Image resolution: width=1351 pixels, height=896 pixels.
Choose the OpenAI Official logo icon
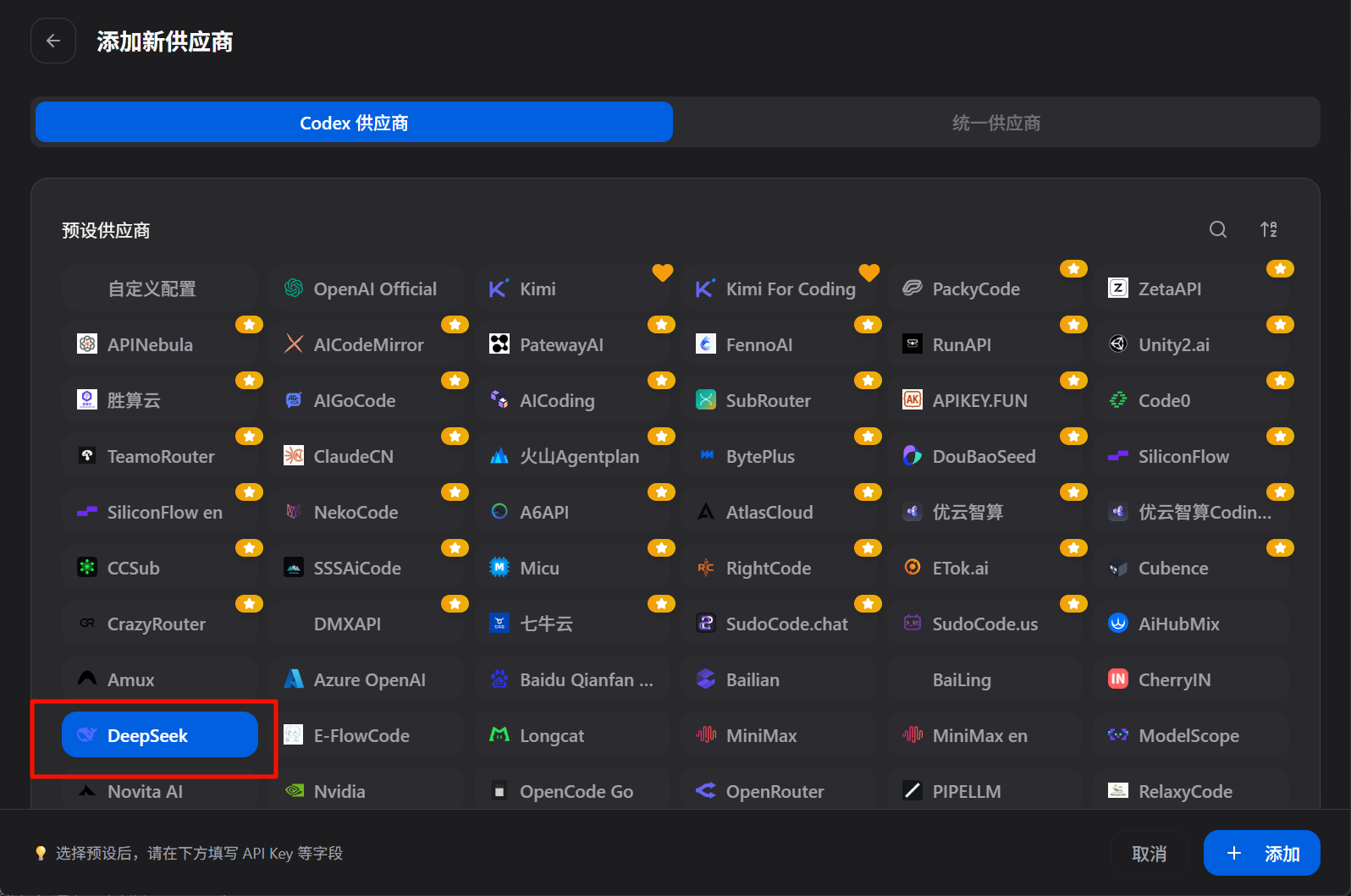(294, 289)
